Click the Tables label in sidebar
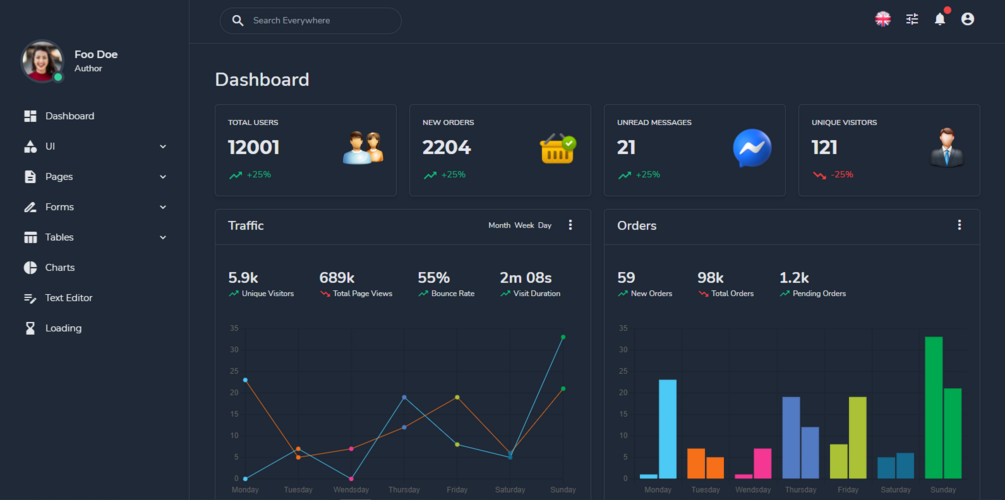Screen dimensions: 1005x500 point(60,237)
